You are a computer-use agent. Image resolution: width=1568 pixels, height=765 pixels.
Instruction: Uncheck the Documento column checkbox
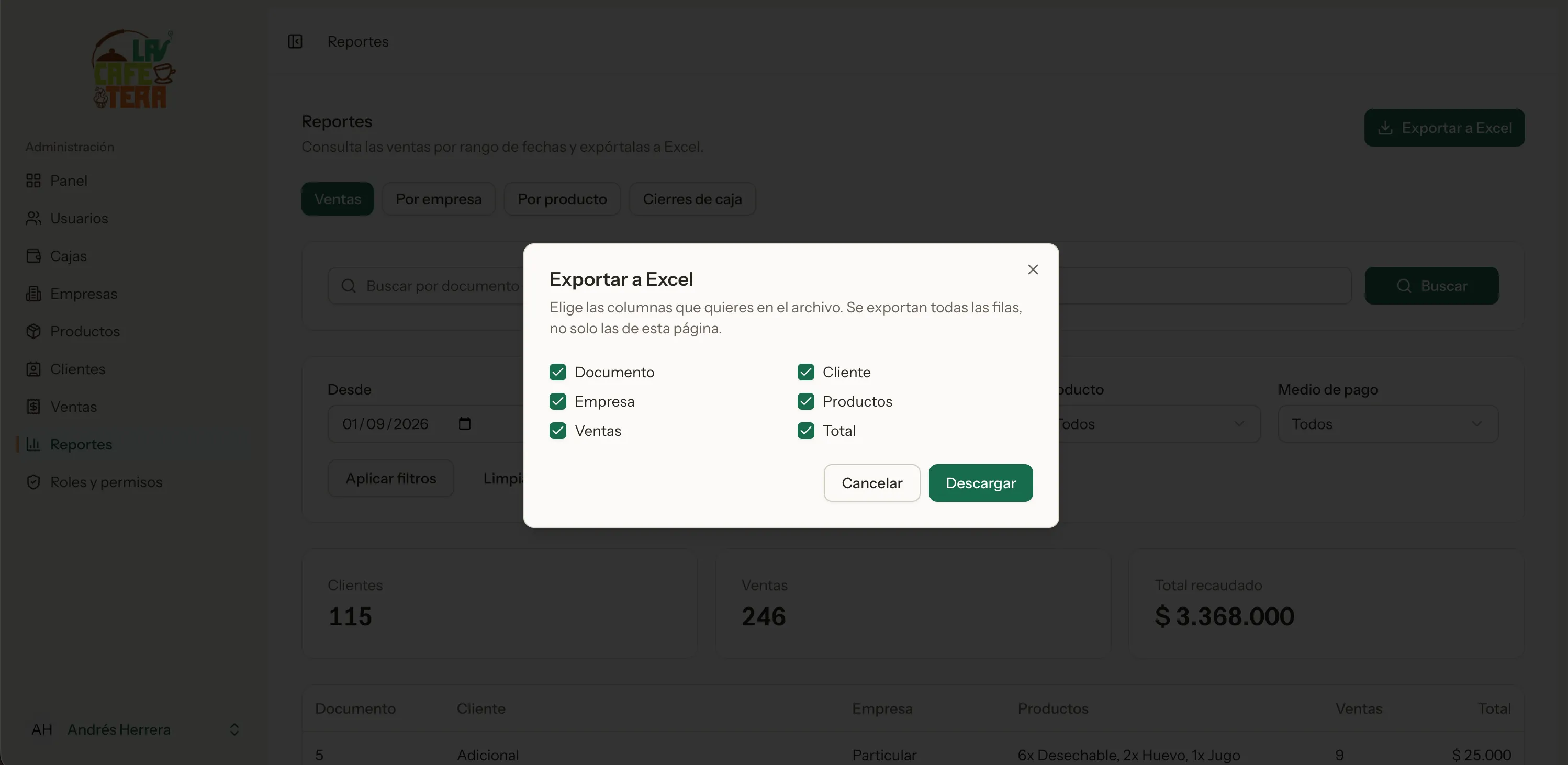click(x=557, y=372)
